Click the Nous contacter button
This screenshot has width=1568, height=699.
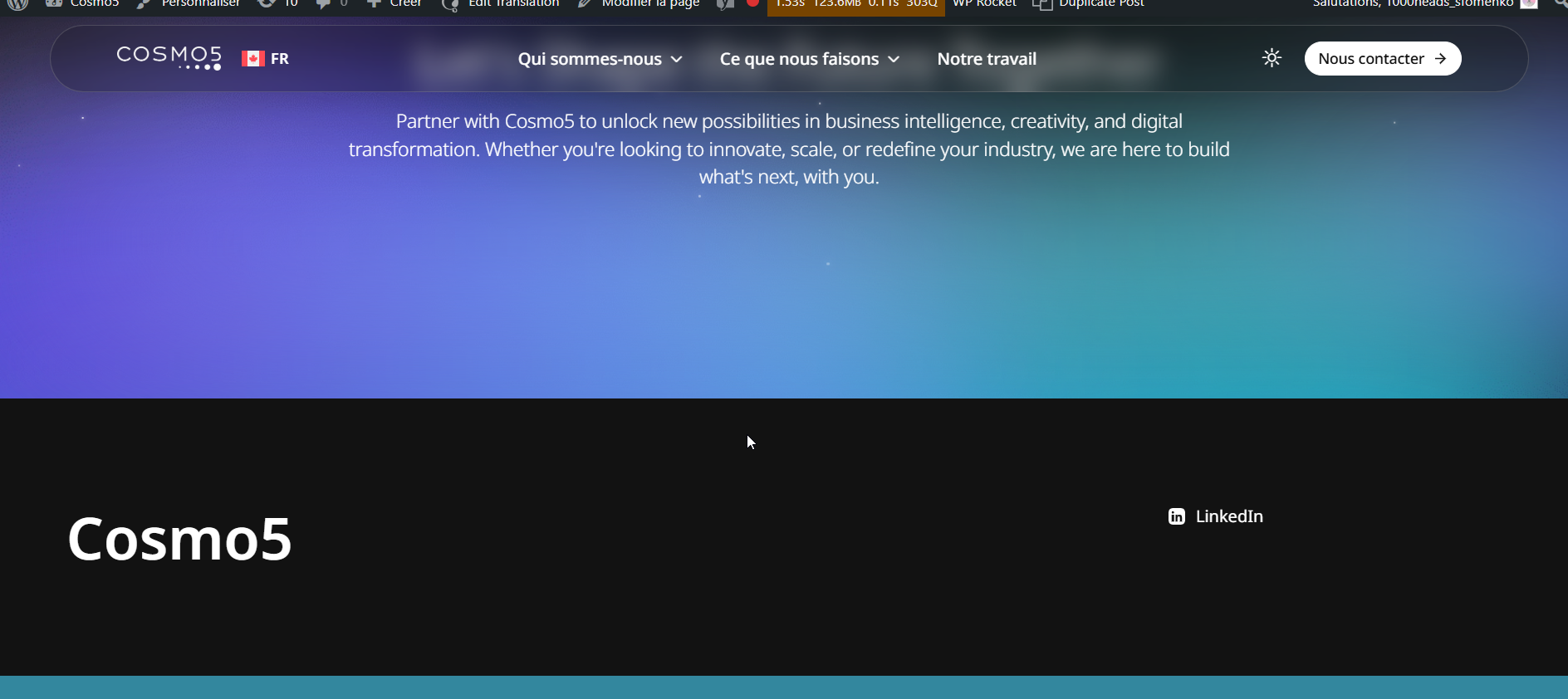point(1383,59)
